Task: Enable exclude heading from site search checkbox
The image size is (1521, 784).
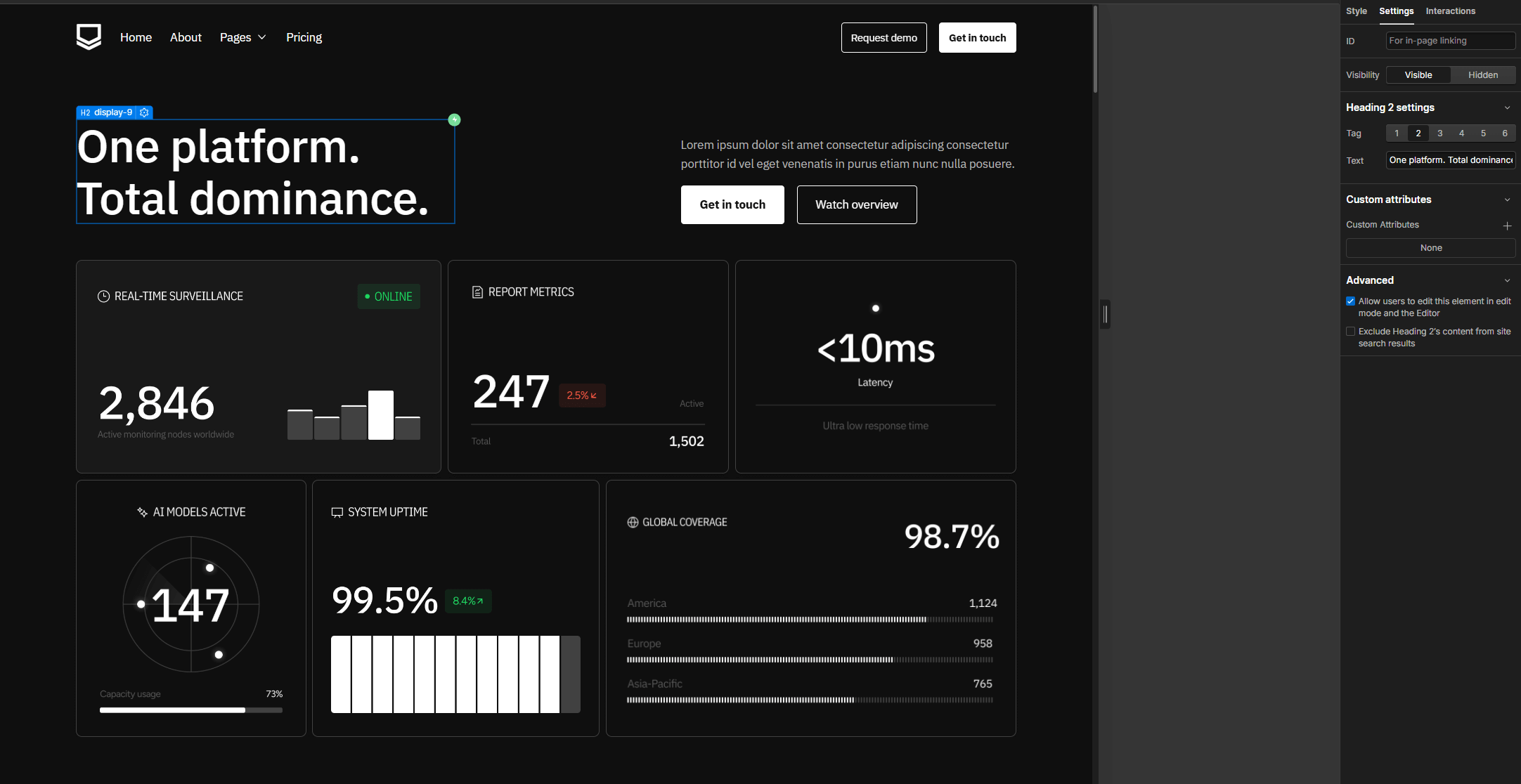Action: (x=1350, y=332)
